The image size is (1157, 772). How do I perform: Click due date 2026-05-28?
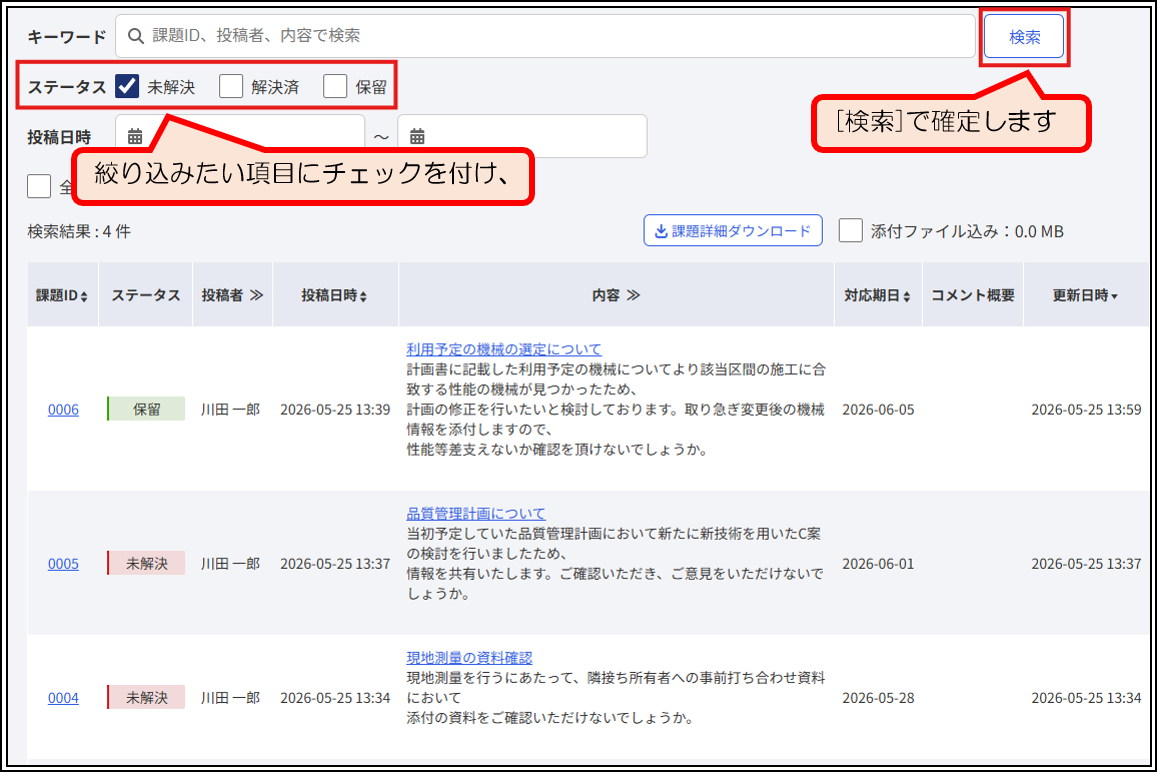(x=878, y=697)
